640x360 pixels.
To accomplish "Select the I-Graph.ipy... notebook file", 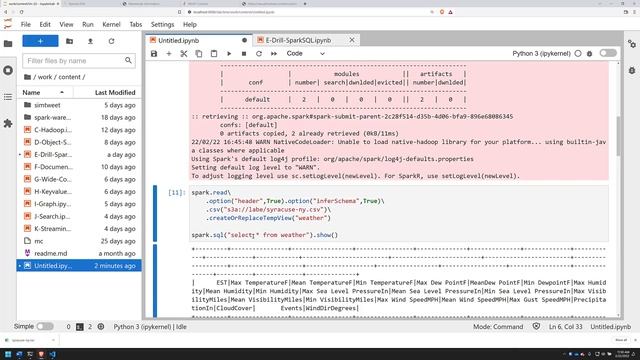I will (x=79, y=204).
